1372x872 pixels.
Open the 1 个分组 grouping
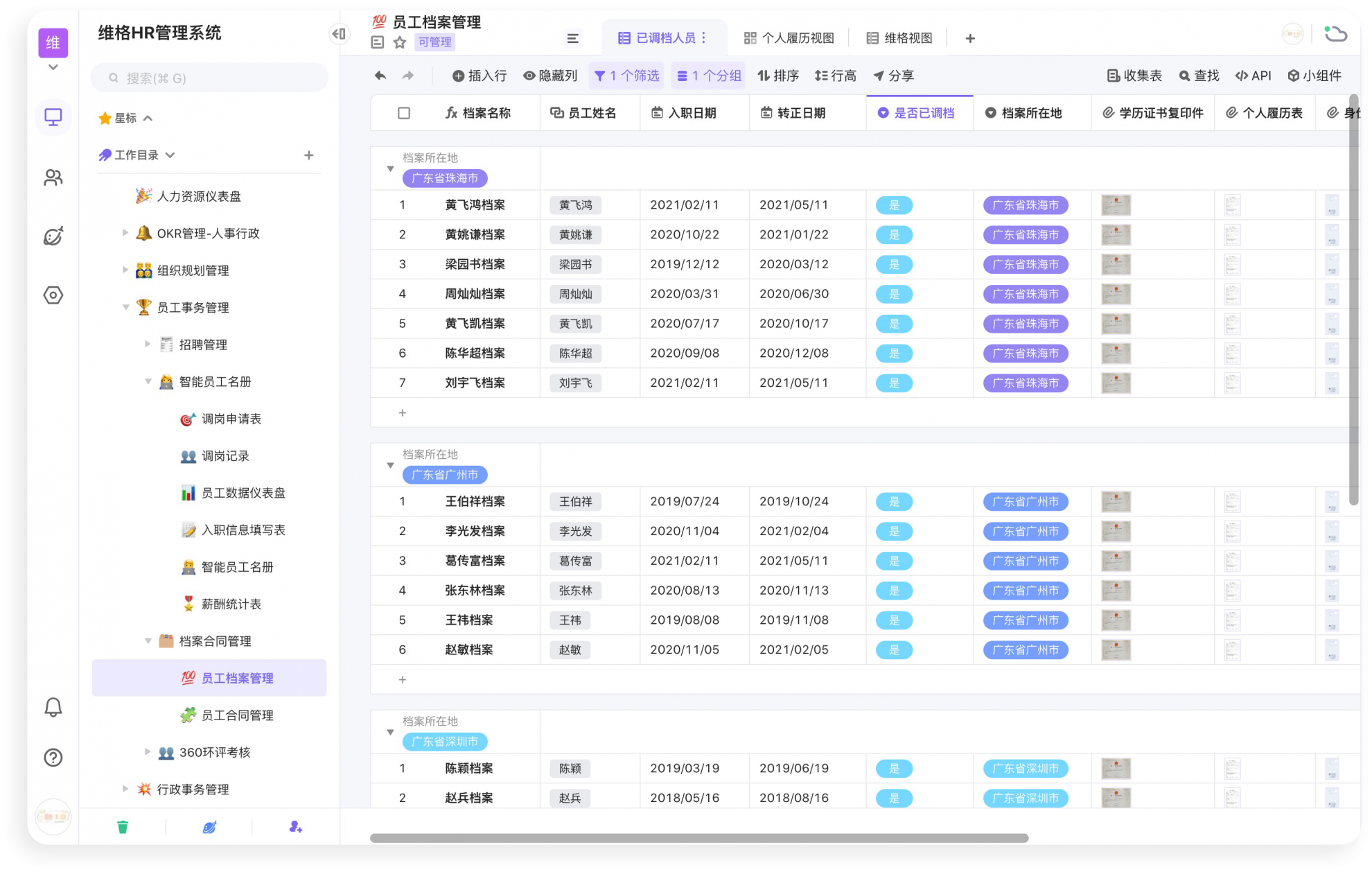(710, 76)
